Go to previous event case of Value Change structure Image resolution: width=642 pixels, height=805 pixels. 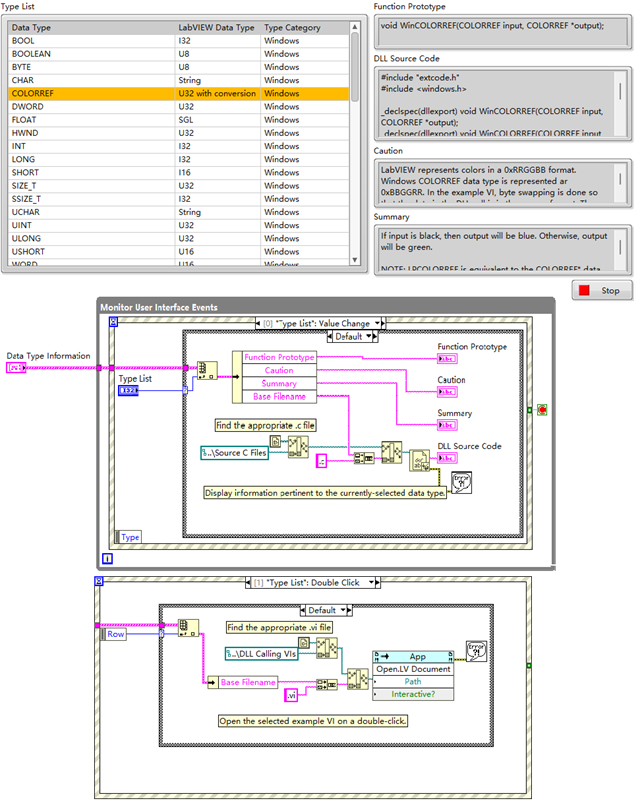point(258,323)
